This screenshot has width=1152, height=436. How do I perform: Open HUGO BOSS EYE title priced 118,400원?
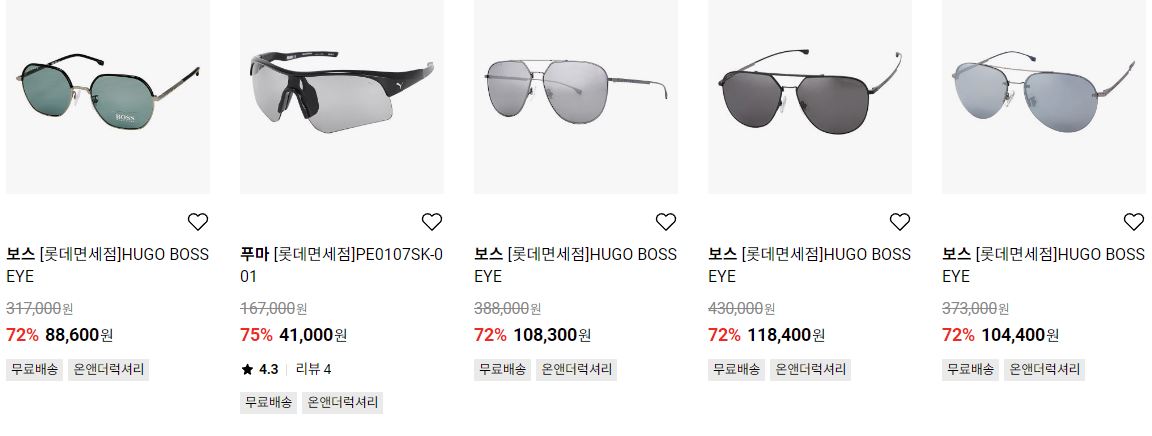pos(810,265)
